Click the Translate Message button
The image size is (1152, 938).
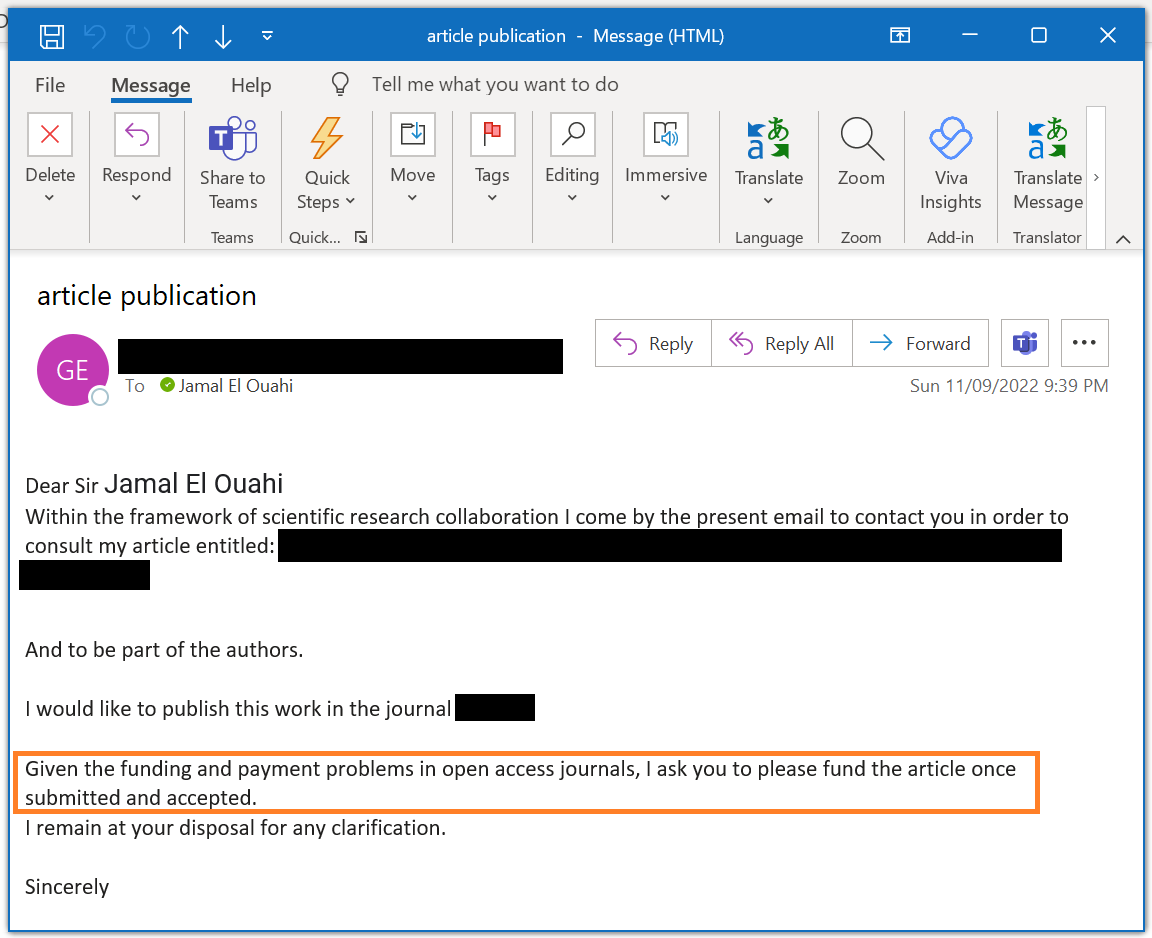point(1048,163)
